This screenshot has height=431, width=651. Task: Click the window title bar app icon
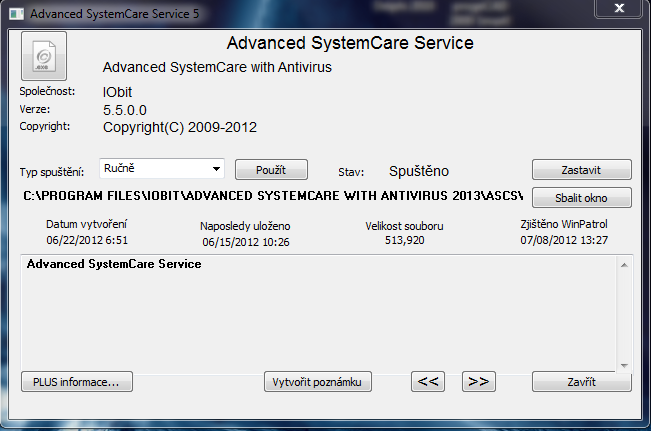17,14
